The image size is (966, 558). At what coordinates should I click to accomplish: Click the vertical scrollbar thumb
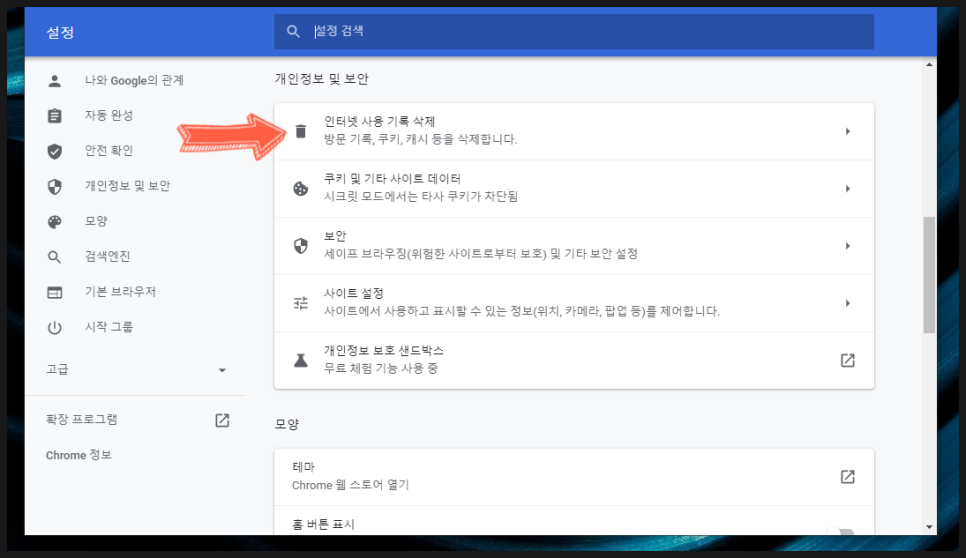[929, 275]
